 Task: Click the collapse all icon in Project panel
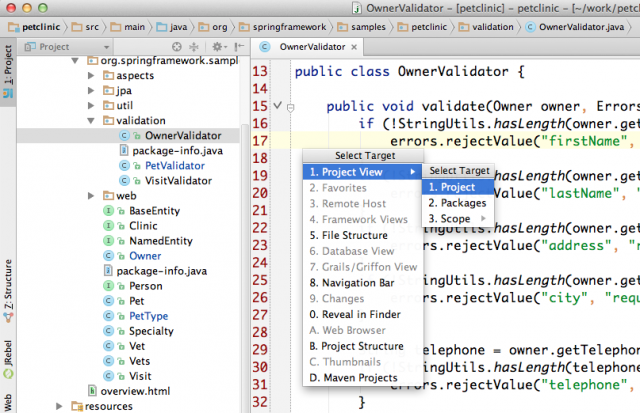pyautogui.click(x=194, y=47)
